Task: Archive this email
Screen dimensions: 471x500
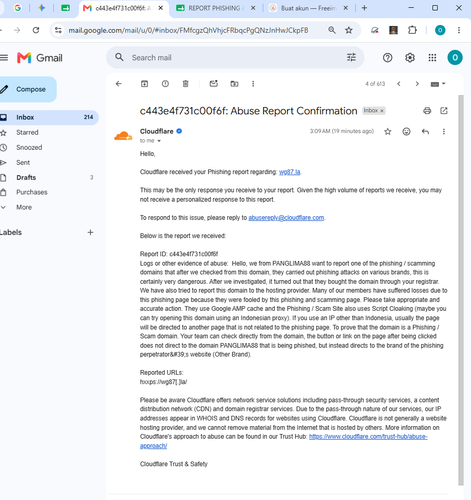Action: (144, 84)
